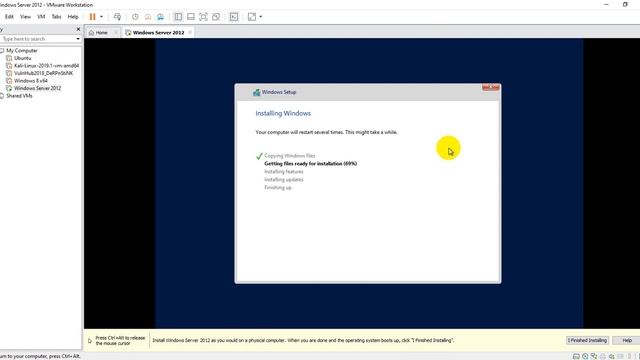Click the Install Windows Server 2012 instruction text
The width and height of the screenshot is (640, 360).
[303, 340]
